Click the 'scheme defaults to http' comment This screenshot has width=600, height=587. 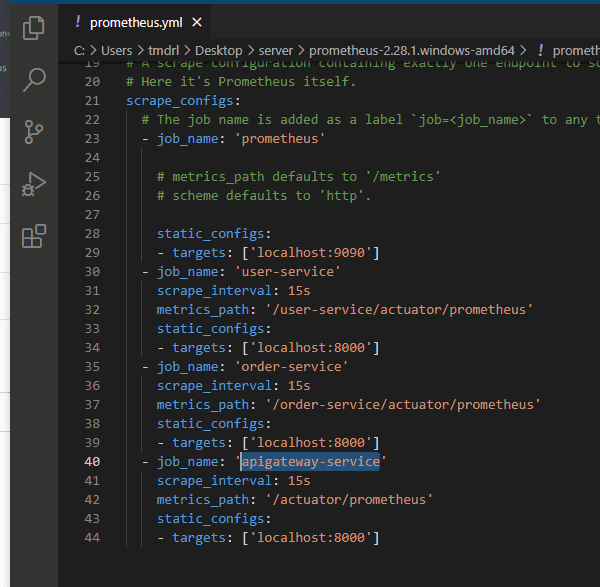(264, 196)
